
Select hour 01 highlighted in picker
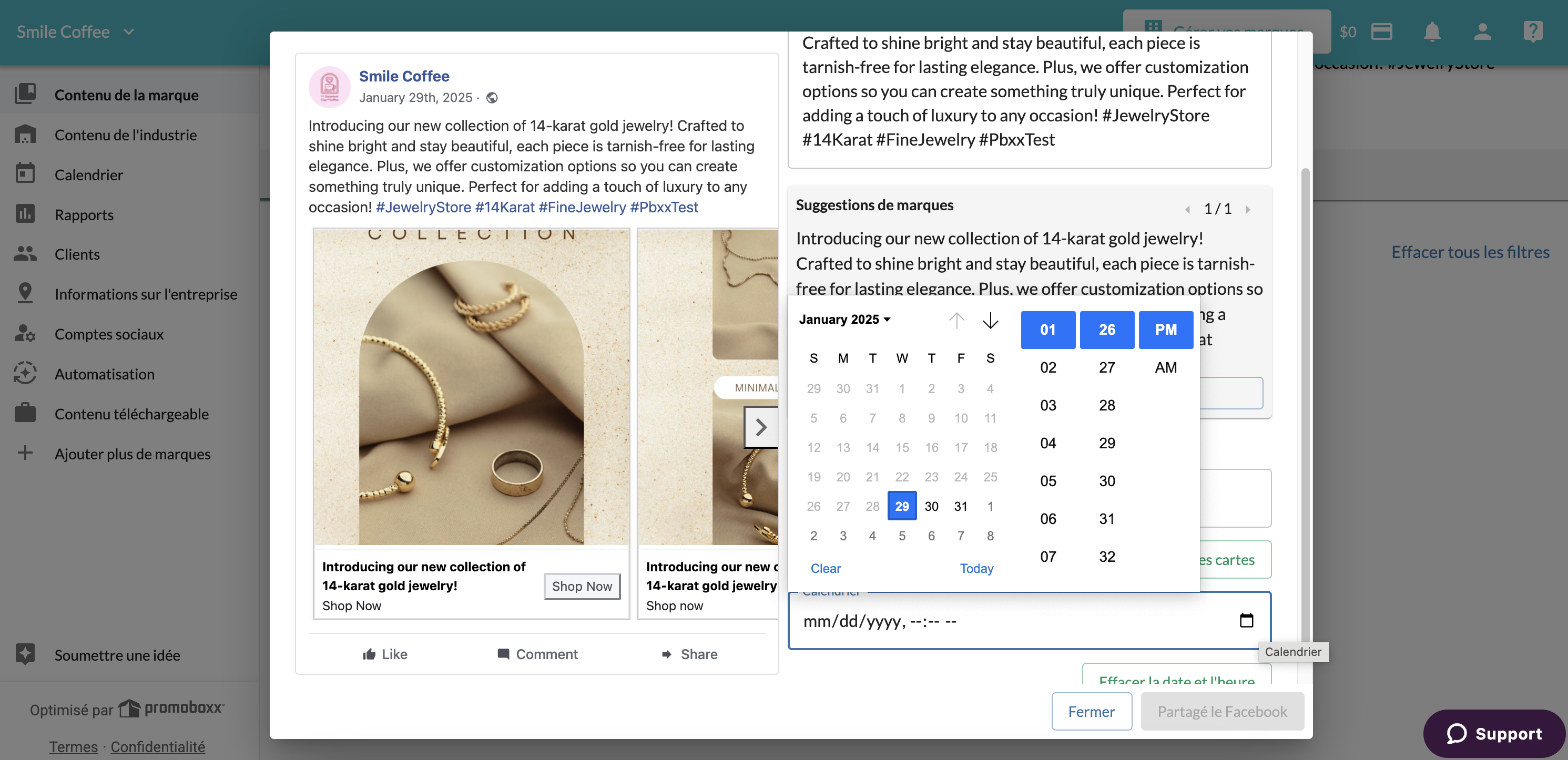(x=1047, y=330)
